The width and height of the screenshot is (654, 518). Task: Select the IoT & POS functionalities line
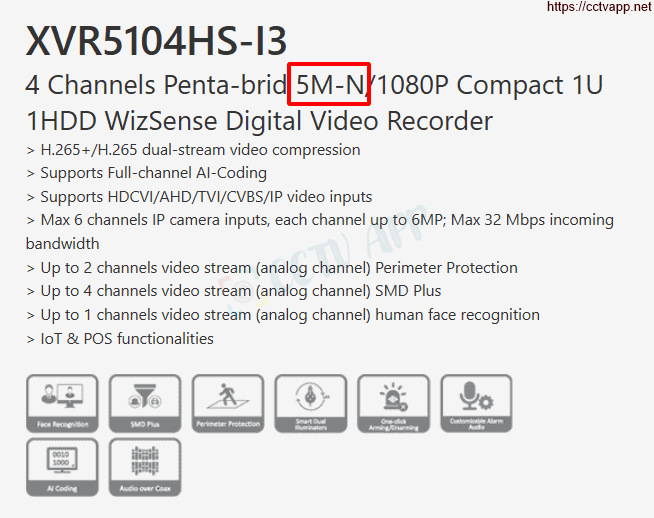120,339
